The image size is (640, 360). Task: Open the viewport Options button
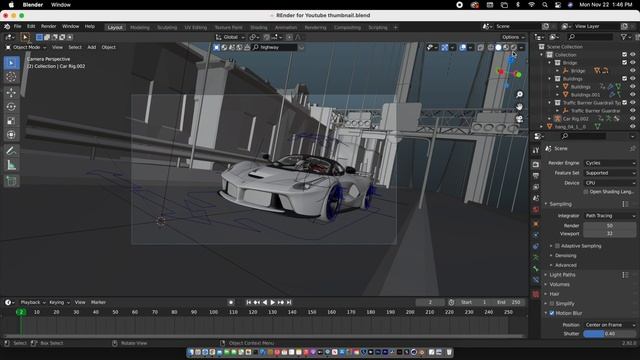[513, 37]
